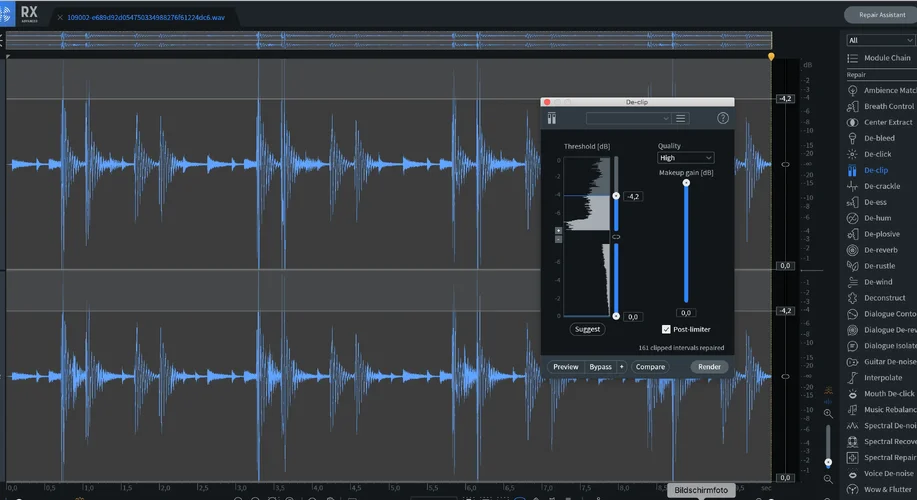Select the De-click module icon

pos(852,154)
